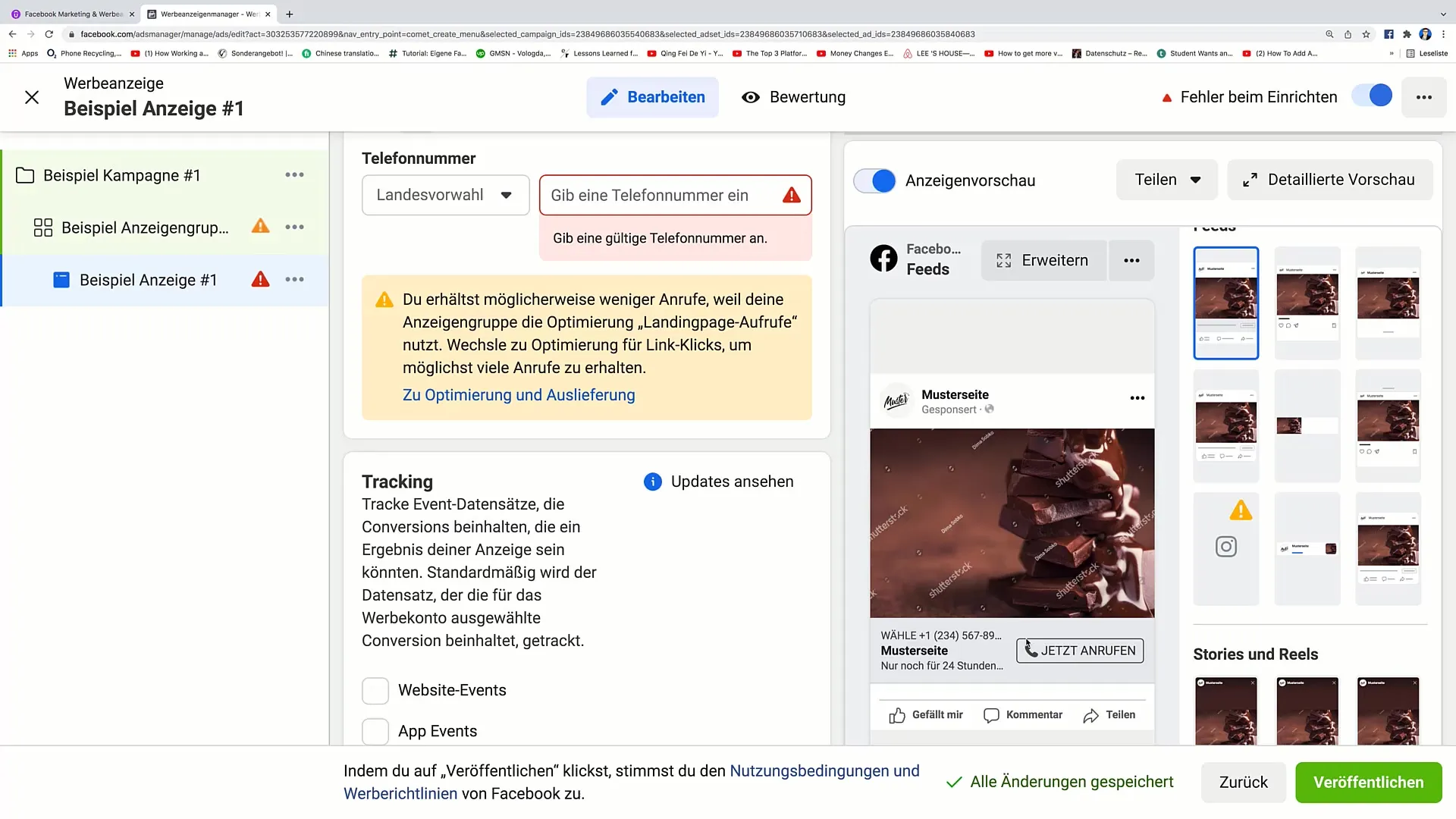The height and width of the screenshot is (819, 1456).
Task: Click the expand icon in ad preview panel
Action: tap(1004, 260)
